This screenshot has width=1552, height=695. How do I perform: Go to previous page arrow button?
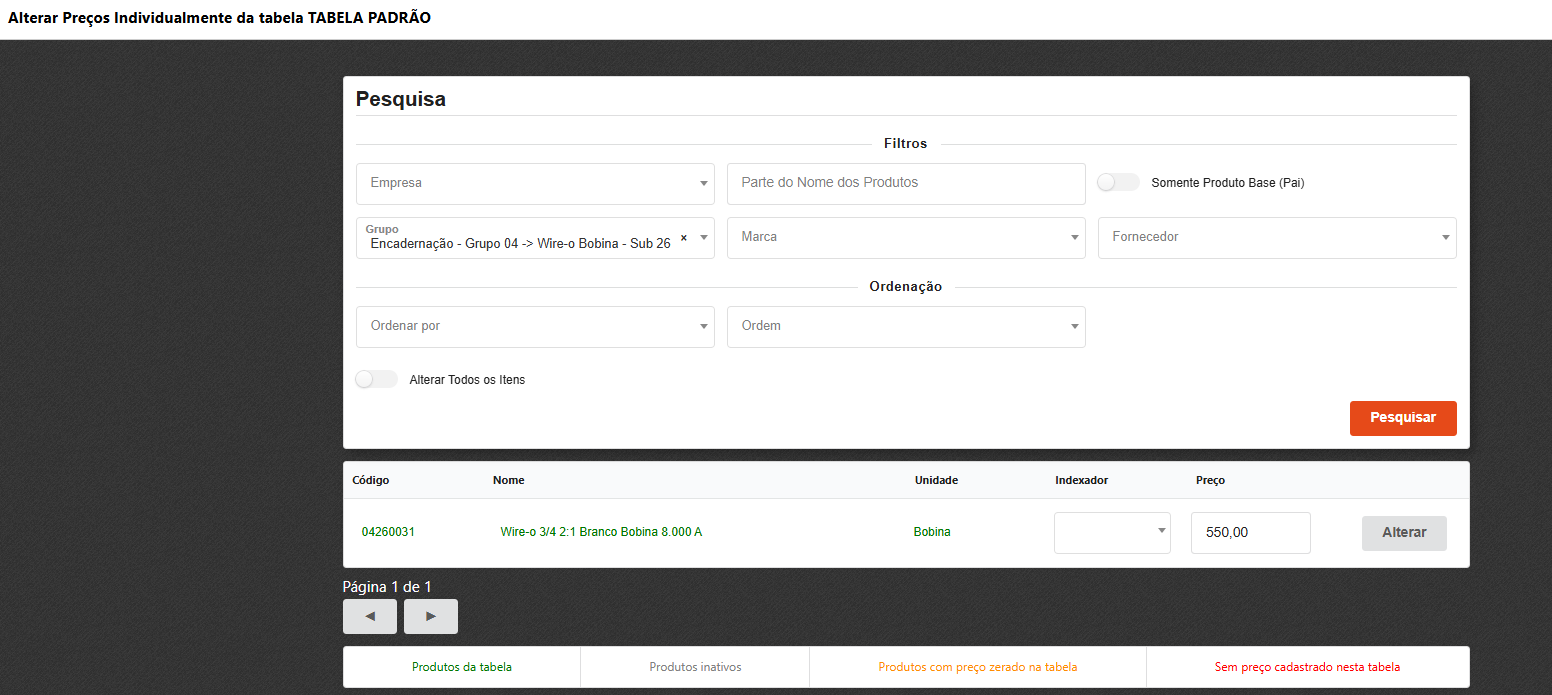370,616
